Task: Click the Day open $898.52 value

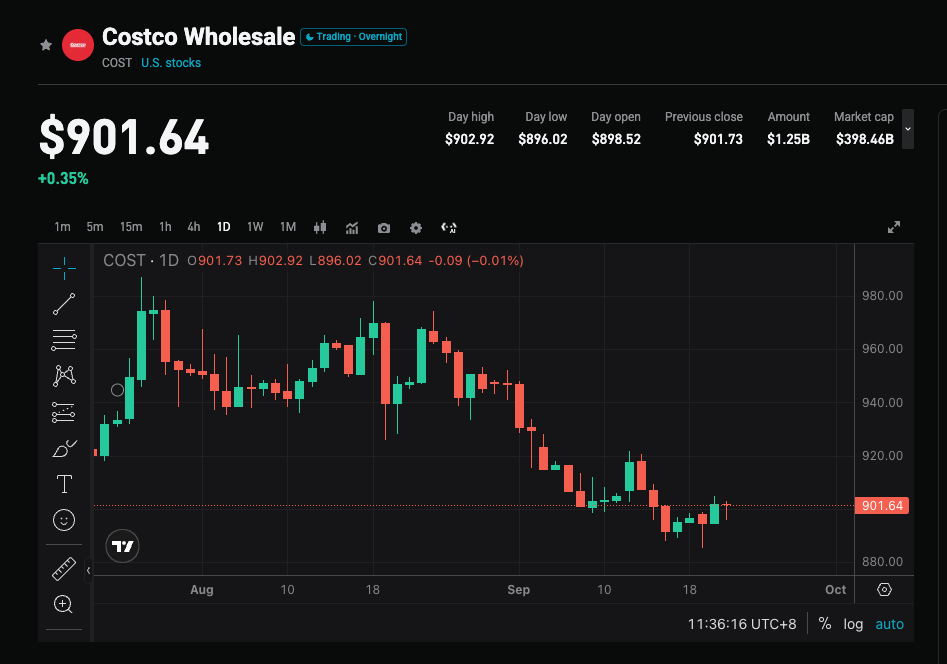Action: tap(616, 140)
